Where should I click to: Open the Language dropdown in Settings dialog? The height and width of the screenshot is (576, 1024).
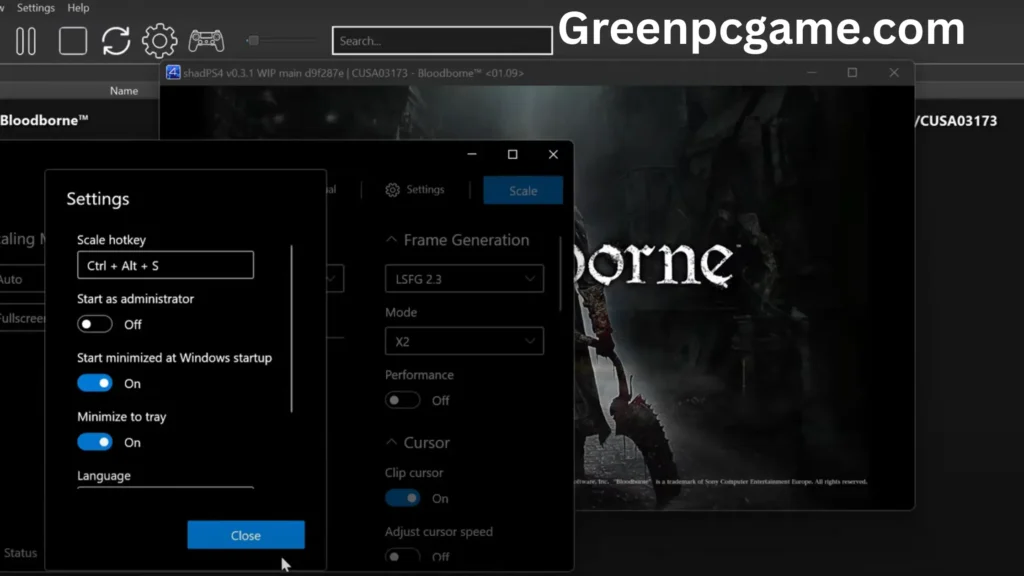tap(165, 488)
